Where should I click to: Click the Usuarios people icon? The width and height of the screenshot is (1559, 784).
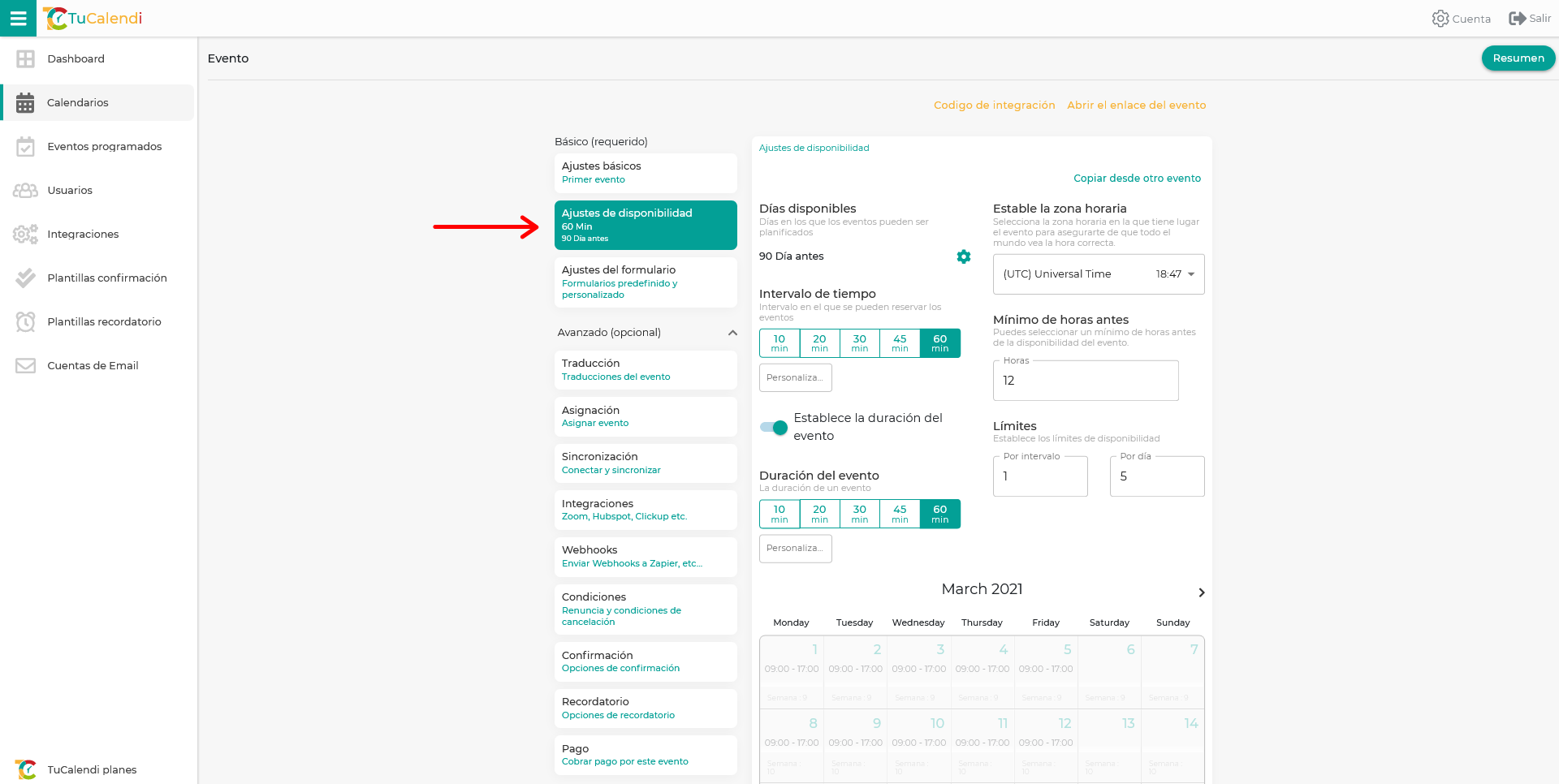pos(26,190)
